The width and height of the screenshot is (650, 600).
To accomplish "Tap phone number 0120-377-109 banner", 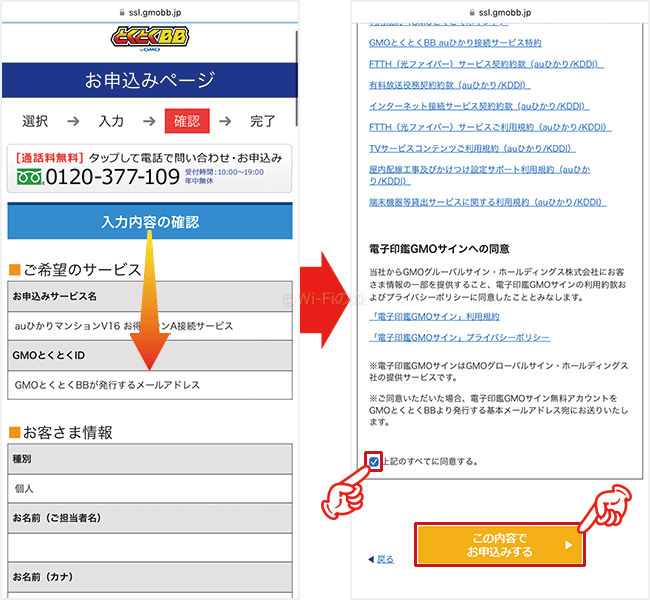I will click(x=149, y=168).
